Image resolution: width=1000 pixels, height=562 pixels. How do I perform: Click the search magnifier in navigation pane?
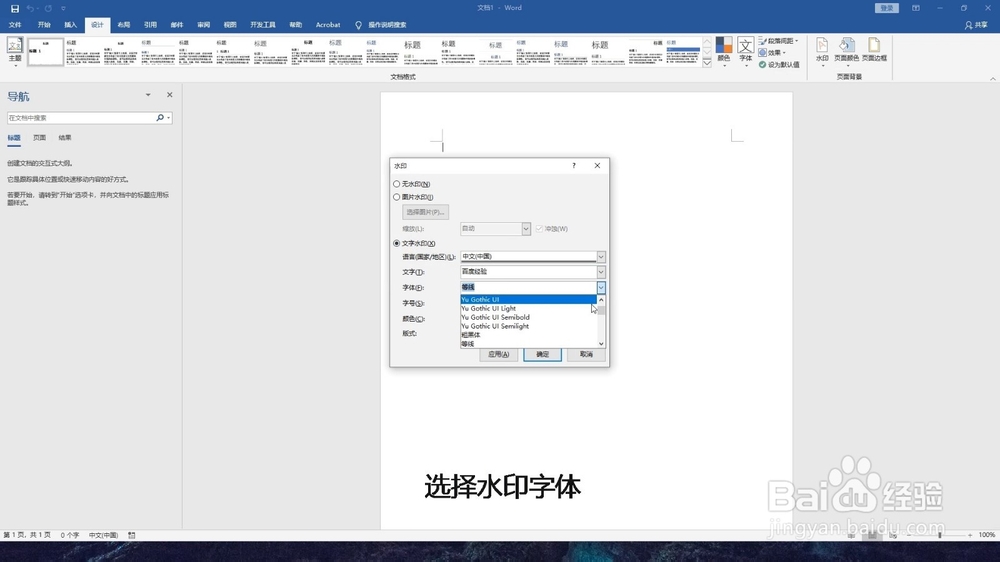160,118
